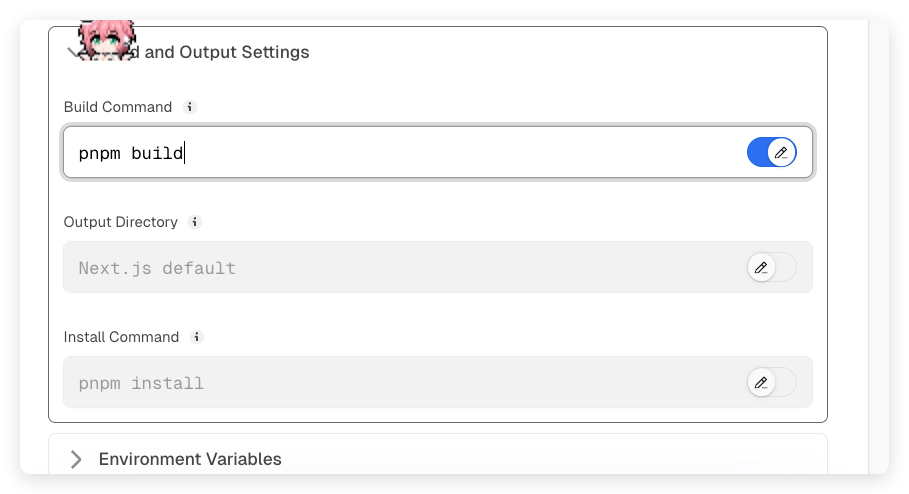
Task: Click the Output Directory label text
Action: [x=121, y=222]
